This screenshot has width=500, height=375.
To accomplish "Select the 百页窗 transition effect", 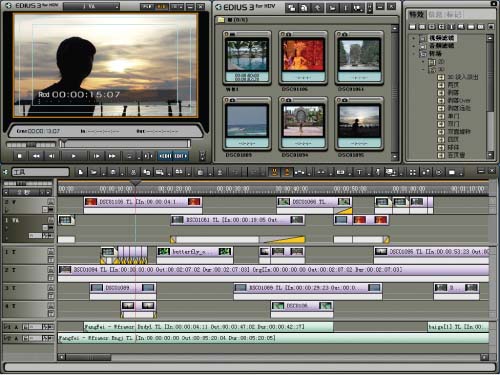I will (456, 155).
